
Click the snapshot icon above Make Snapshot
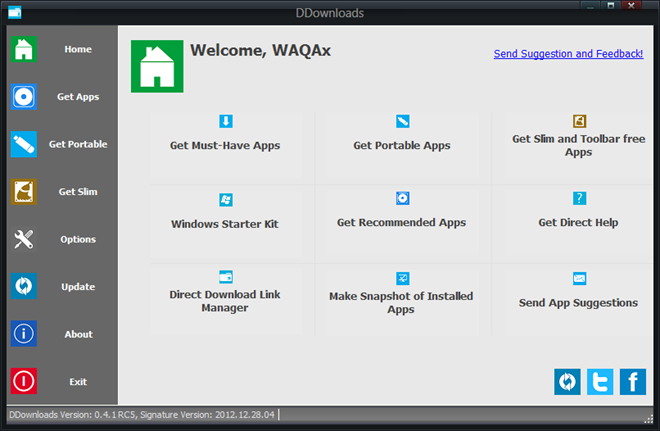pos(403,279)
